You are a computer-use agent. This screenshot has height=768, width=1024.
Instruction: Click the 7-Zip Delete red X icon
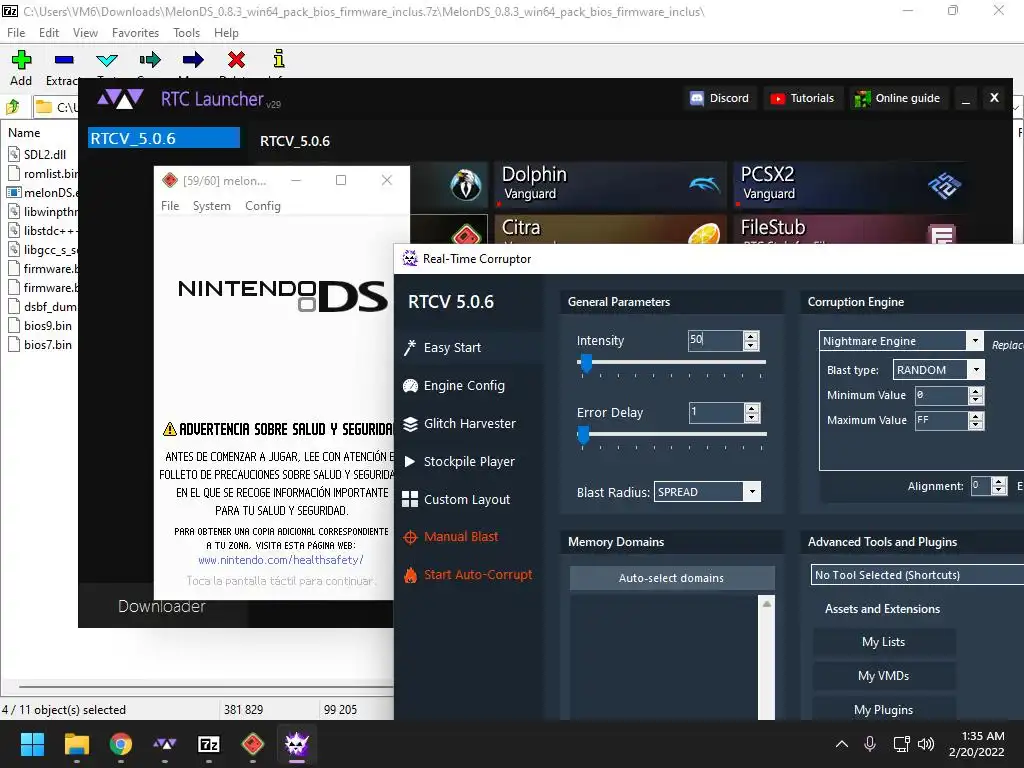[x=236, y=60]
